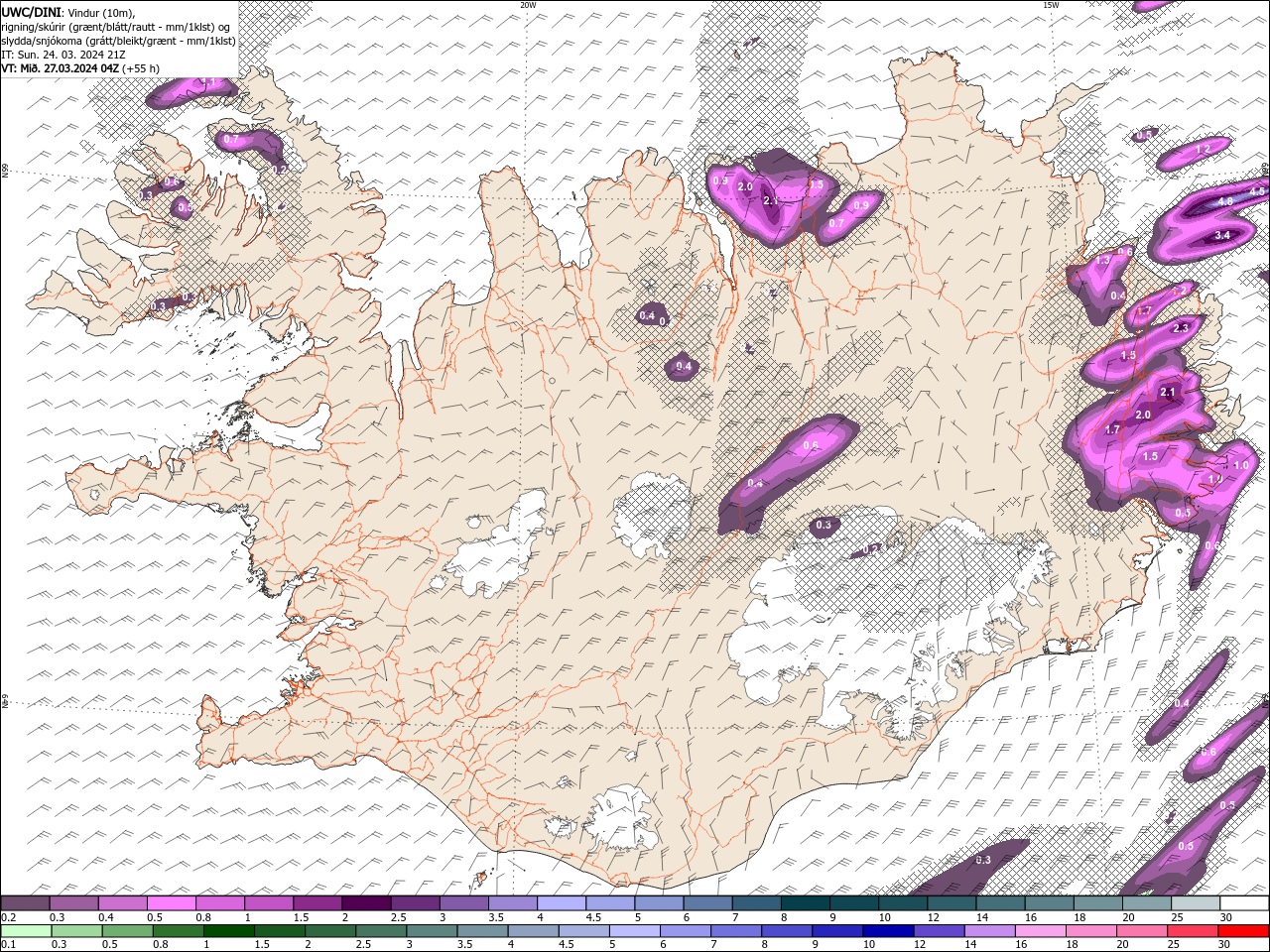Pick the very dark purple 2 legend swatch
Image resolution: width=1270 pixels, height=952 pixels.
click(x=366, y=903)
